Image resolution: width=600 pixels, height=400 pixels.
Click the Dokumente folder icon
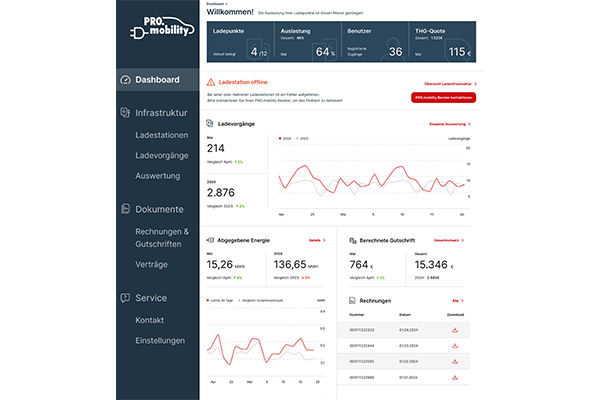tap(124, 210)
